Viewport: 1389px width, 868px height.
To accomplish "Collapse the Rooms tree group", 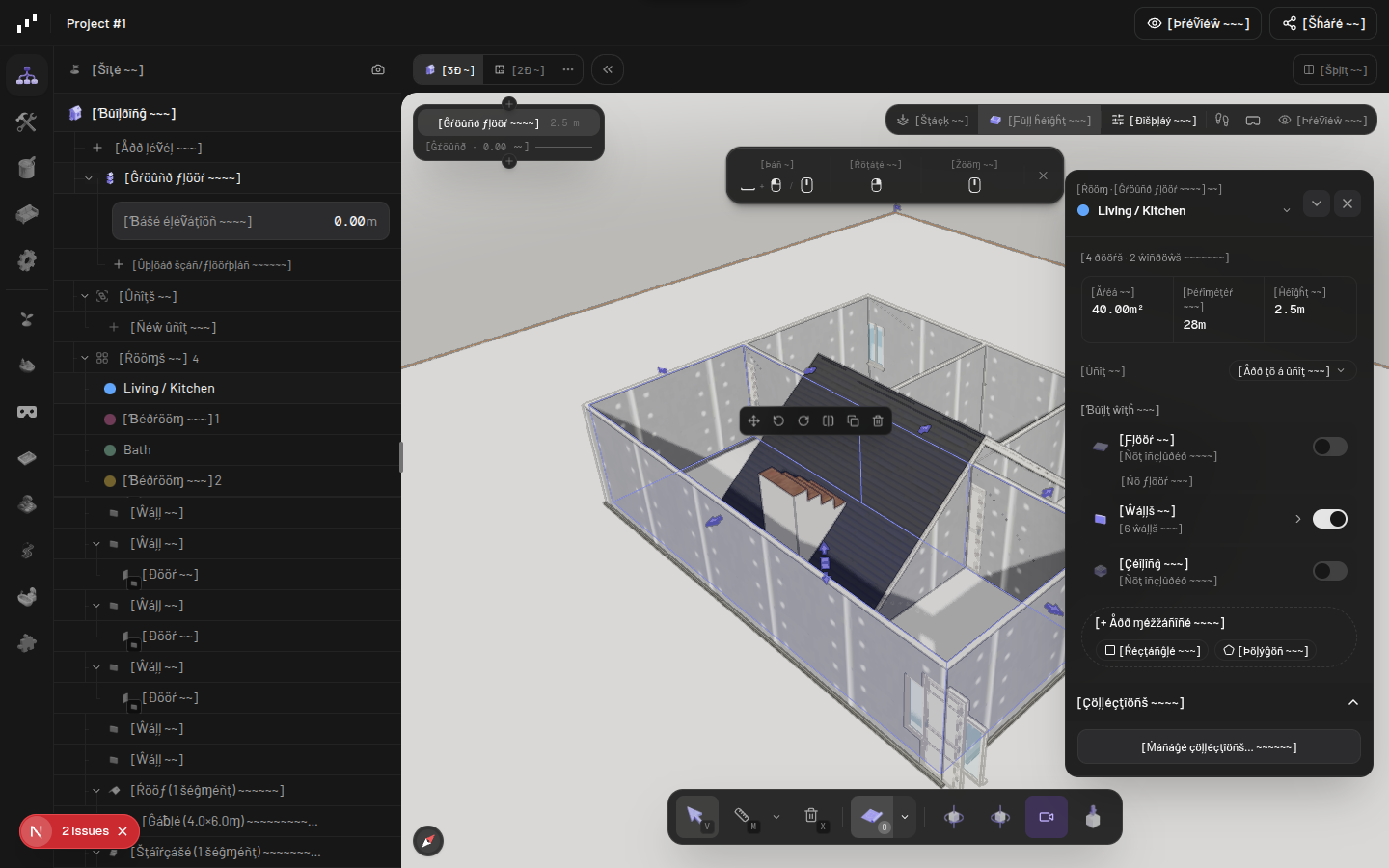I will pos(85,358).
